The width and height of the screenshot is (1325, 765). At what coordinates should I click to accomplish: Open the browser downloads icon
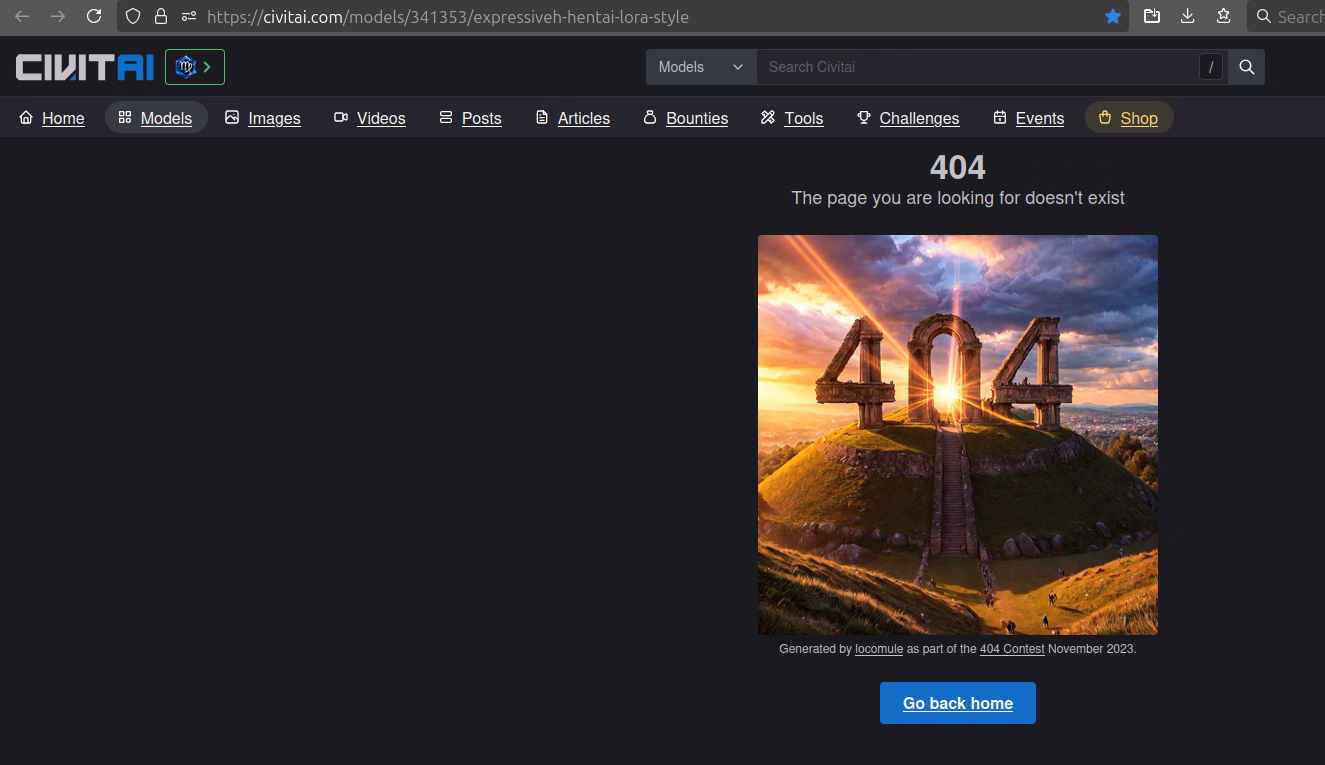click(x=1188, y=16)
